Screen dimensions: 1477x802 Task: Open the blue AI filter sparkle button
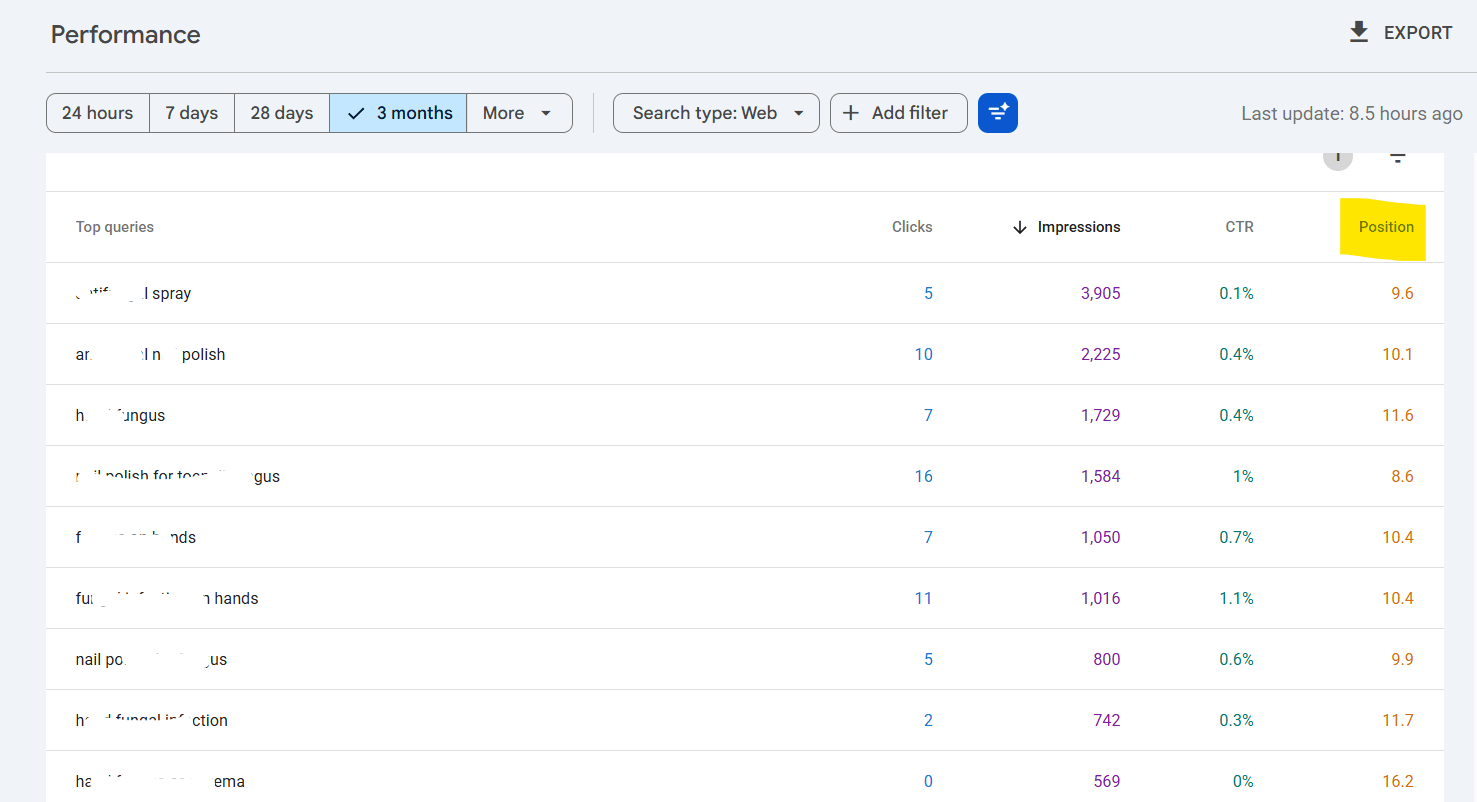coord(997,113)
